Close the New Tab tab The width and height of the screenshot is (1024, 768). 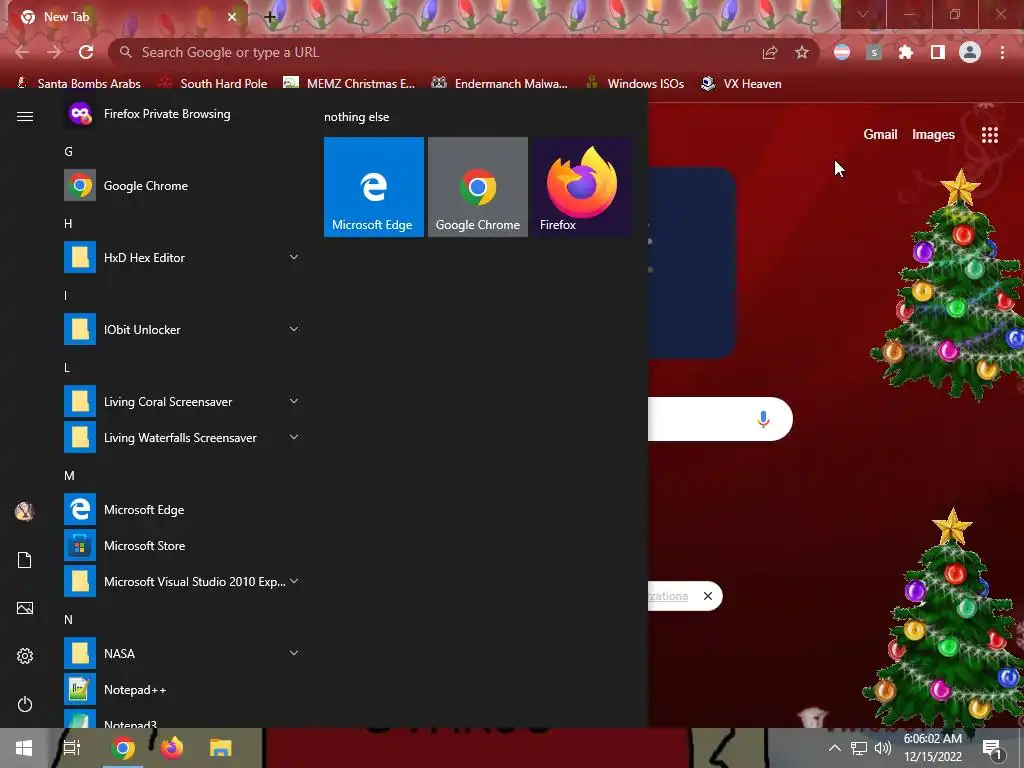(x=232, y=17)
